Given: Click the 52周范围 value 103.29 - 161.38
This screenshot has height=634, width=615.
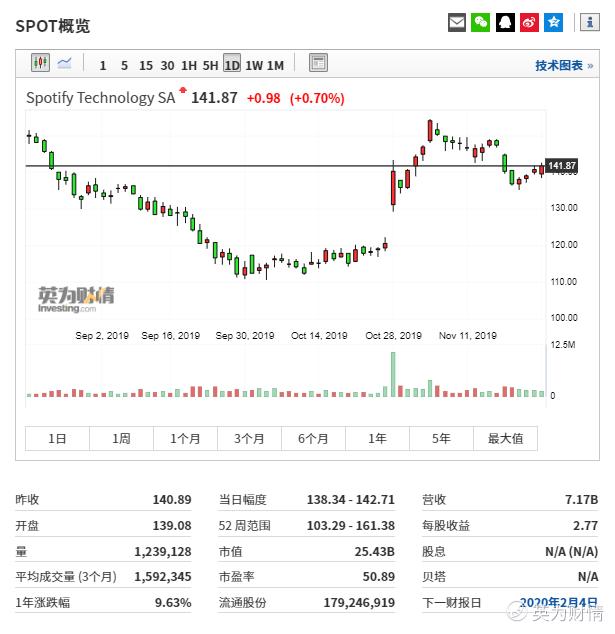Looking at the screenshot, I should (351, 525).
